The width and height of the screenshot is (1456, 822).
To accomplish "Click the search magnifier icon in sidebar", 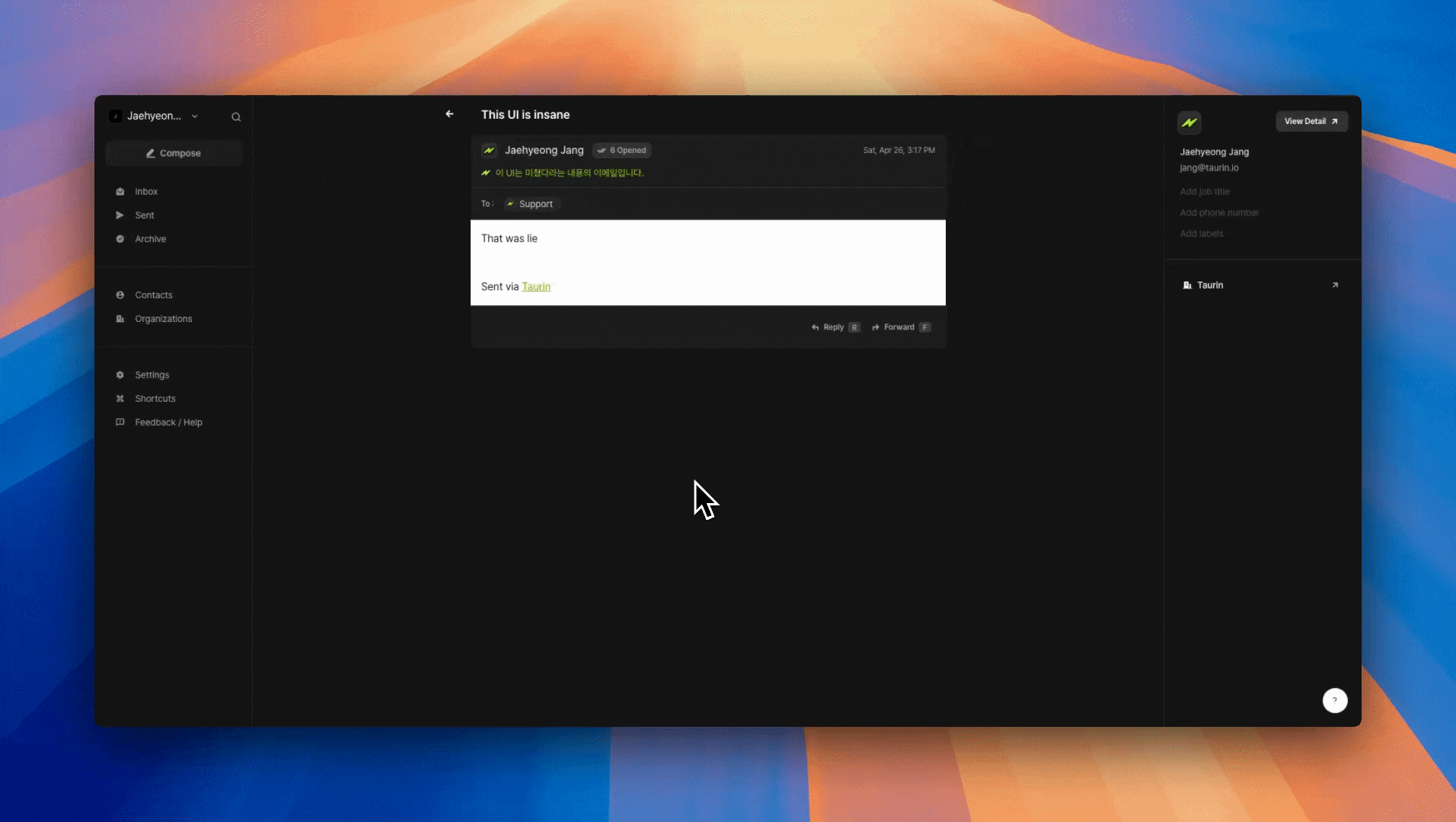I will [236, 116].
